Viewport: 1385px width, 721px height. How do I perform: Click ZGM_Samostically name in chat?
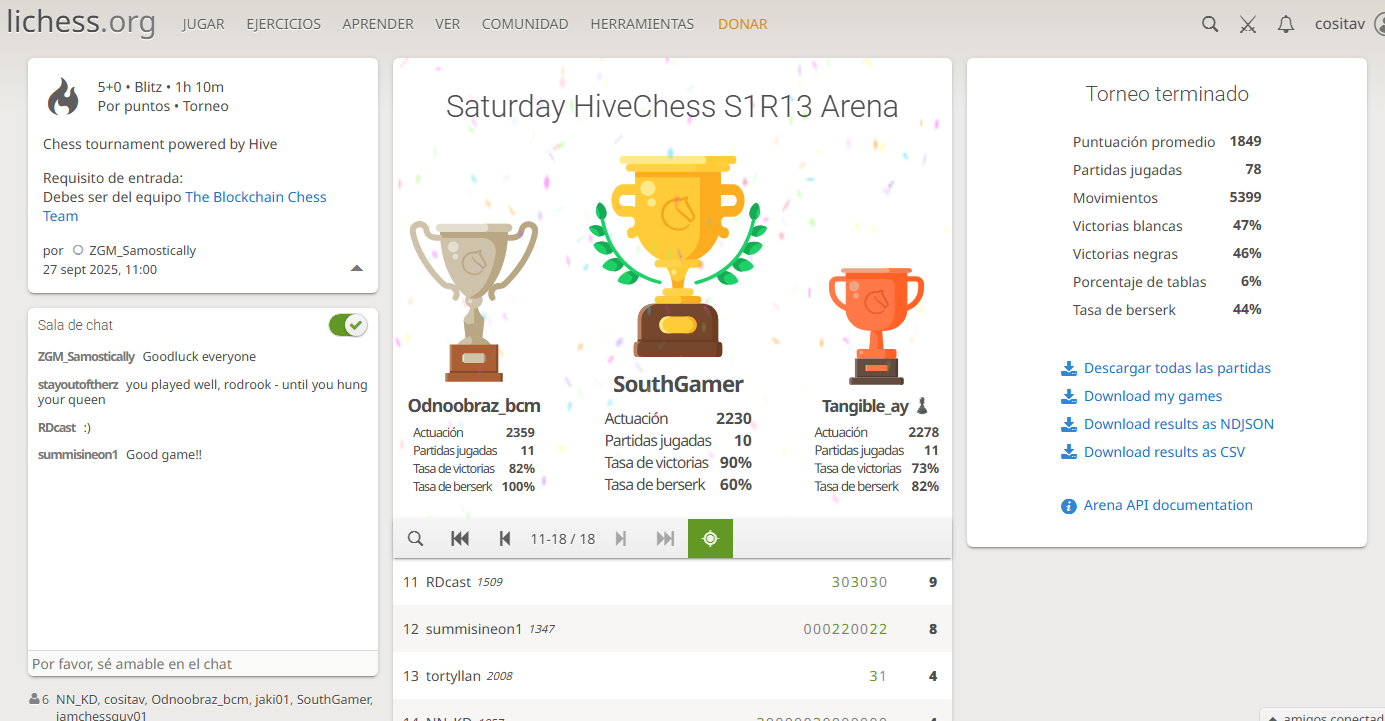click(86, 357)
